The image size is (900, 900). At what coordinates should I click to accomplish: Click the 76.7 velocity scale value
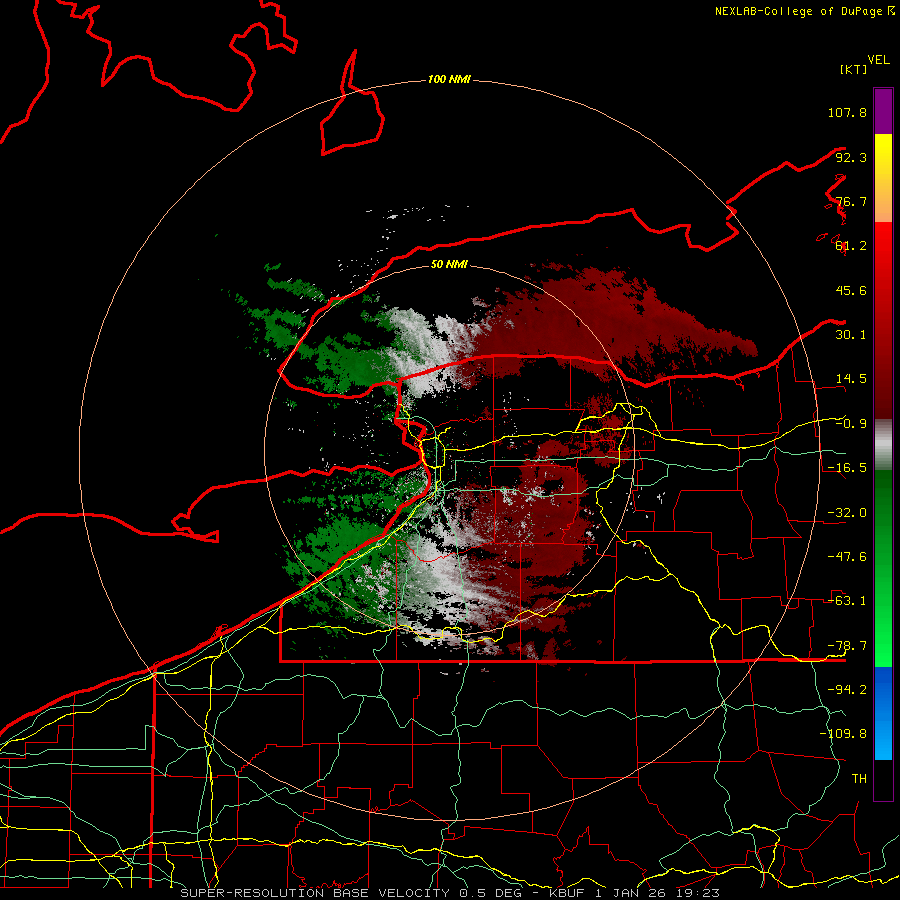pos(851,201)
